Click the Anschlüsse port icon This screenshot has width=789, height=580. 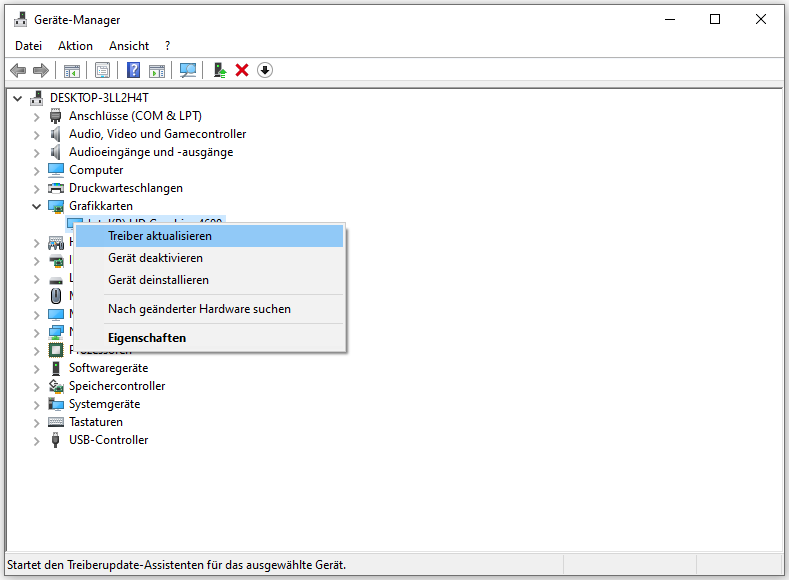tap(55, 116)
